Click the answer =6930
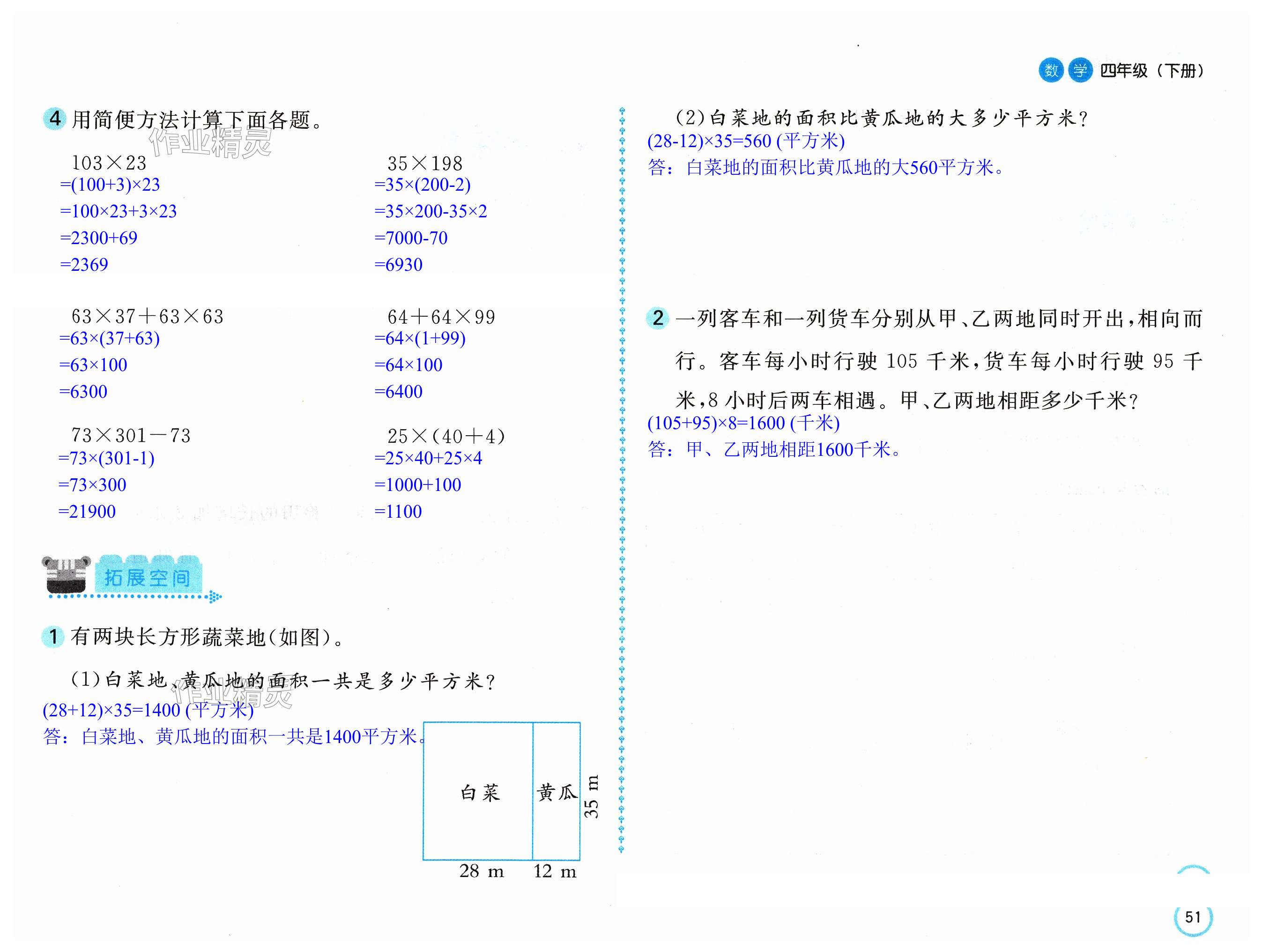Screen dimensions: 1262x952 (398, 264)
